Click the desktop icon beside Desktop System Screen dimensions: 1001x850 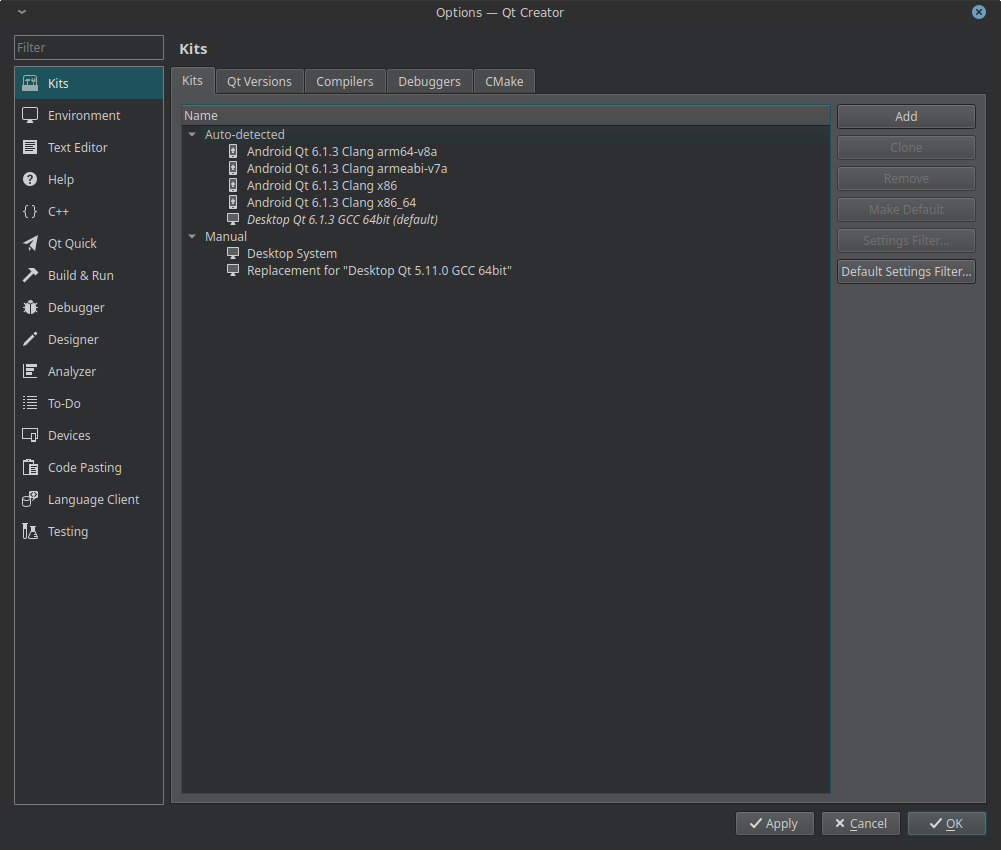(x=233, y=254)
